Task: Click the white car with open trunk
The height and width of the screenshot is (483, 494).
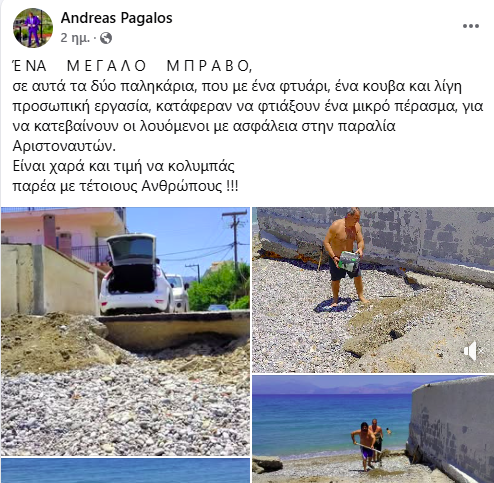Action: (137, 275)
